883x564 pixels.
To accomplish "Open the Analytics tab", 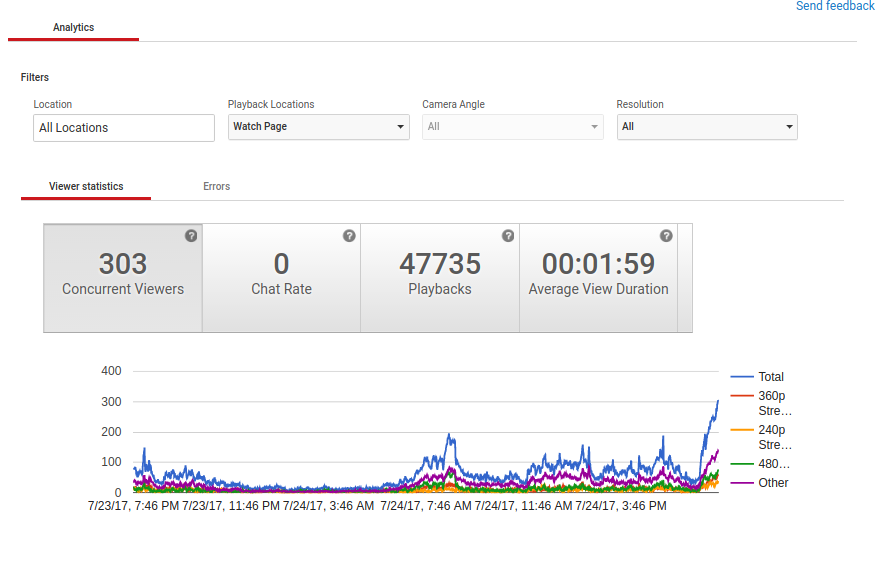I will pos(73,28).
